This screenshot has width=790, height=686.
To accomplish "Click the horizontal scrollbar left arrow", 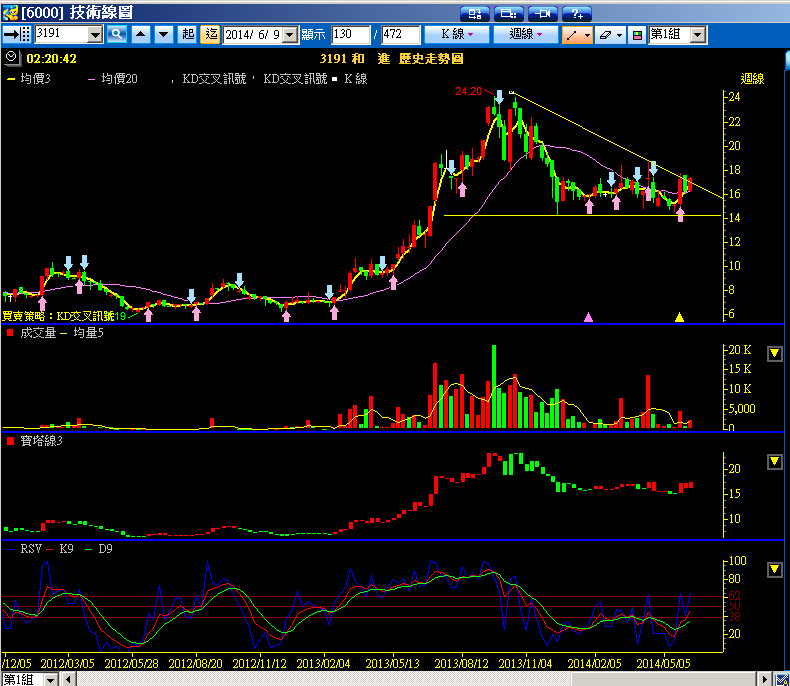I will tap(68, 680).
